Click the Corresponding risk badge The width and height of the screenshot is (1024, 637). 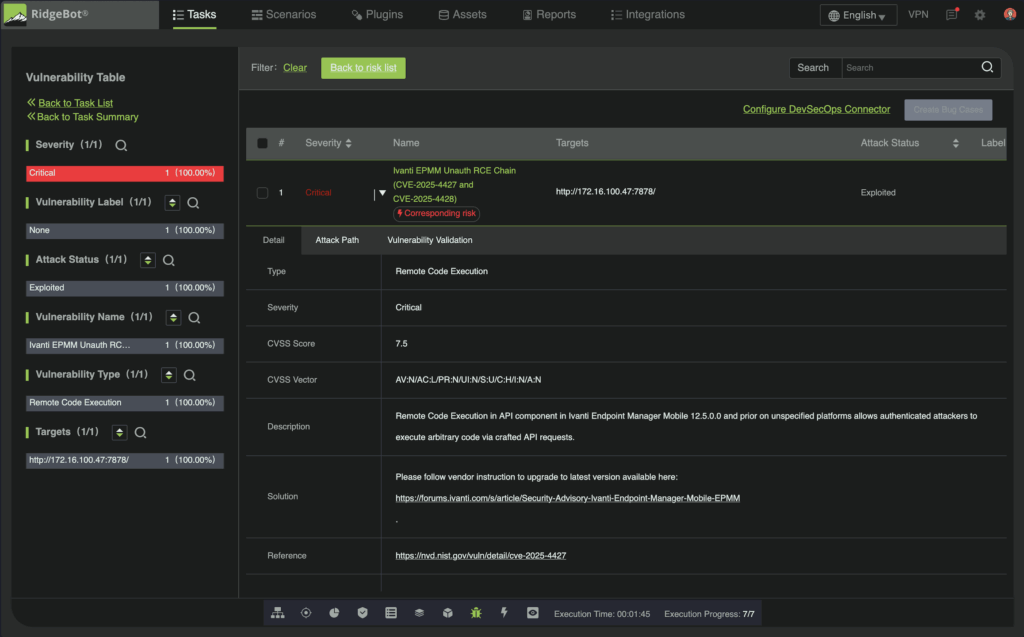point(436,214)
